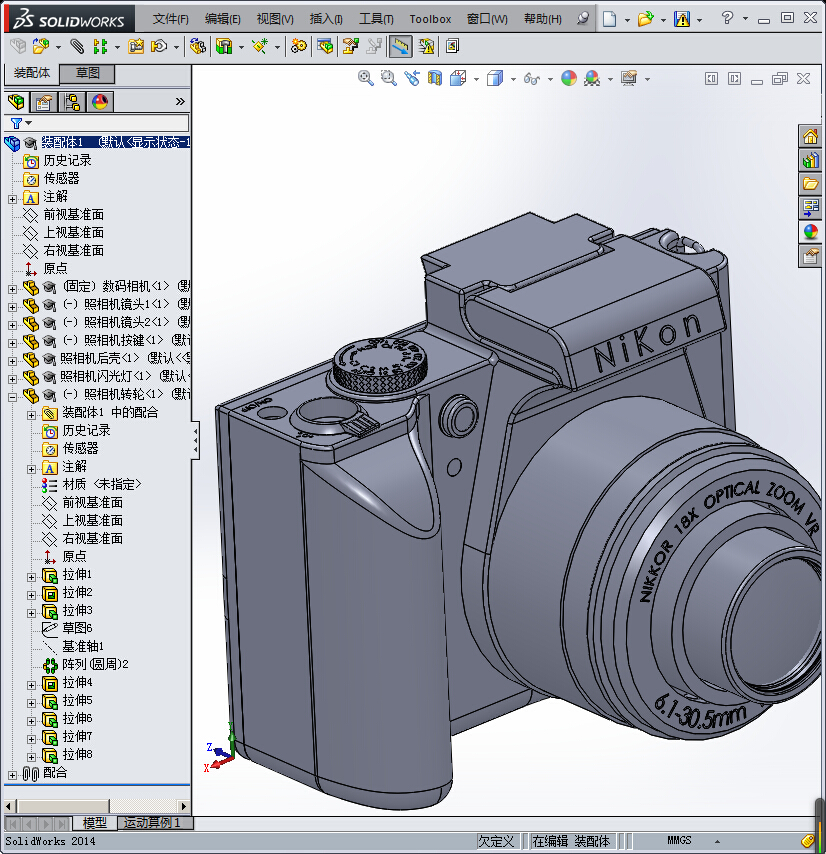The width and height of the screenshot is (826, 854).
Task: Open the 工具(T) menu
Action: 376,19
